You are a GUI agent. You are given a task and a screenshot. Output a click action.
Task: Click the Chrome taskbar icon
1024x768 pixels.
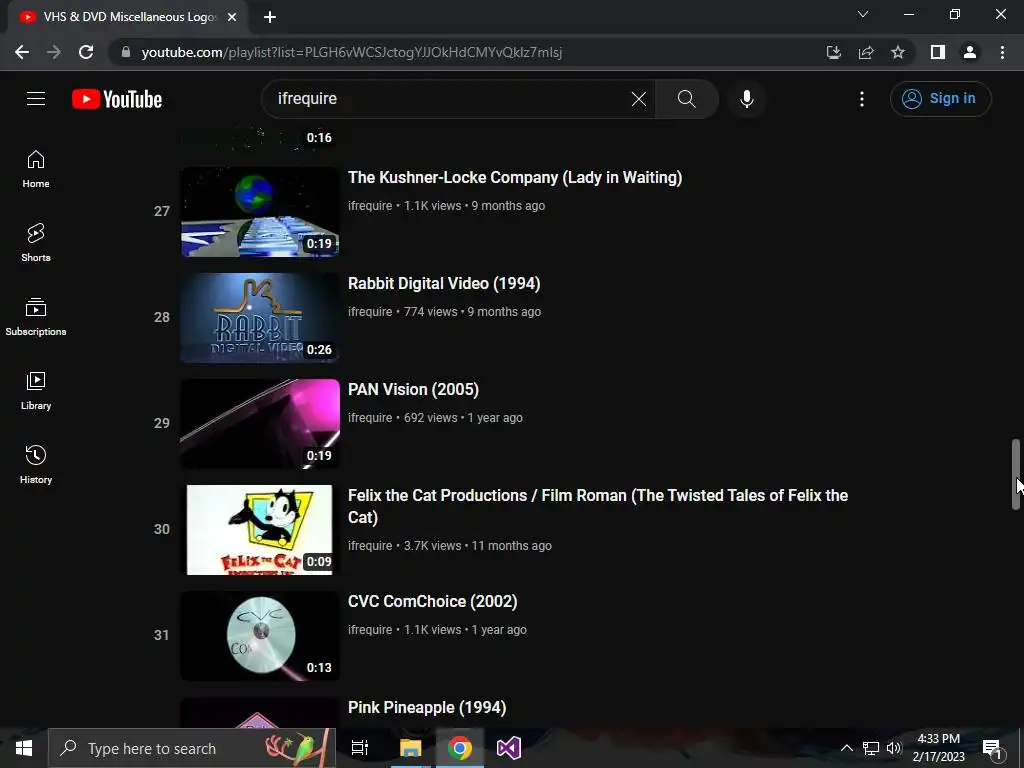[x=460, y=748]
